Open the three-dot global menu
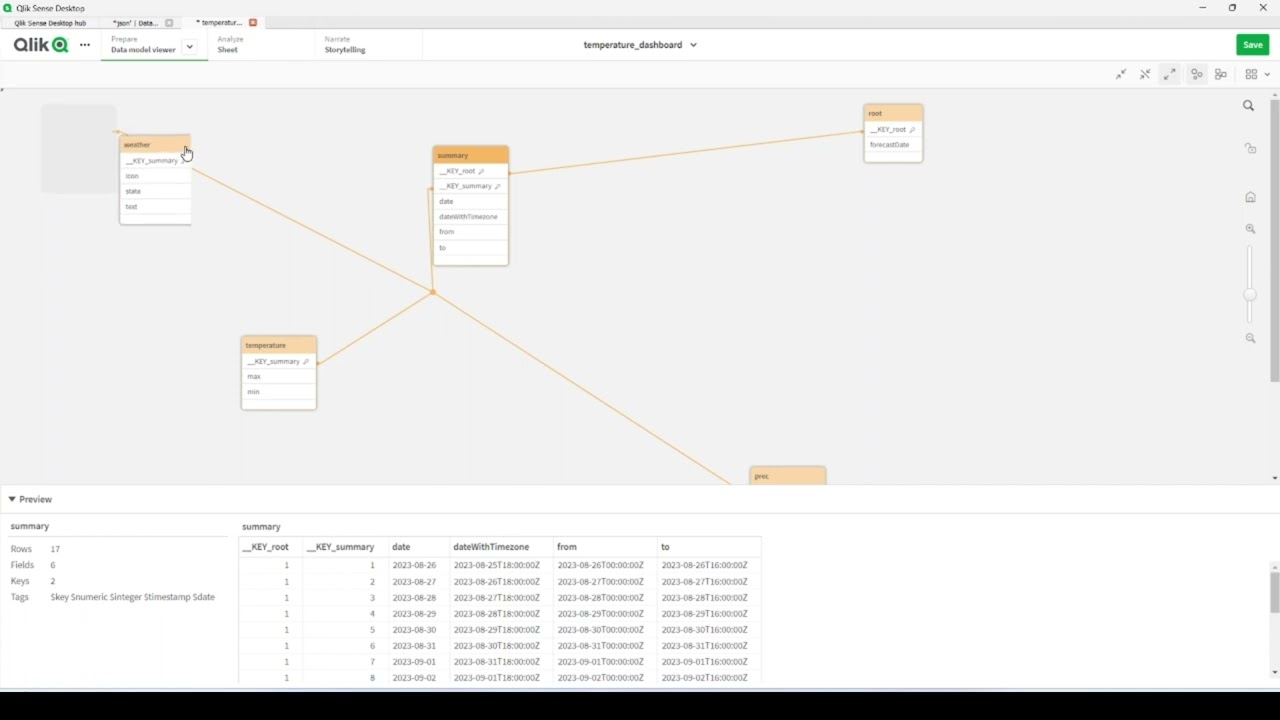The height and width of the screenshot is (720, 1280). click(x=85, y=45)
